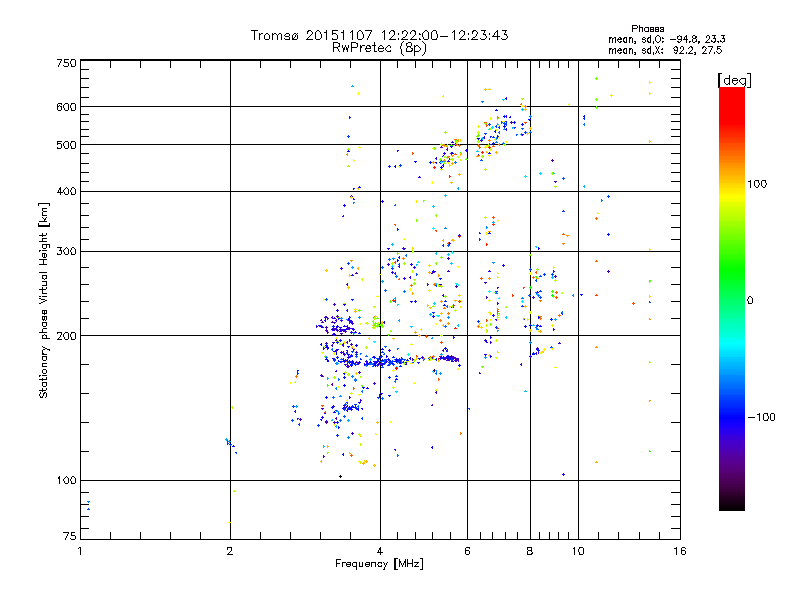
Task: Click the 'mean, sd,X: 92.2, 27.5' statistic
Action: click(665, 50)
